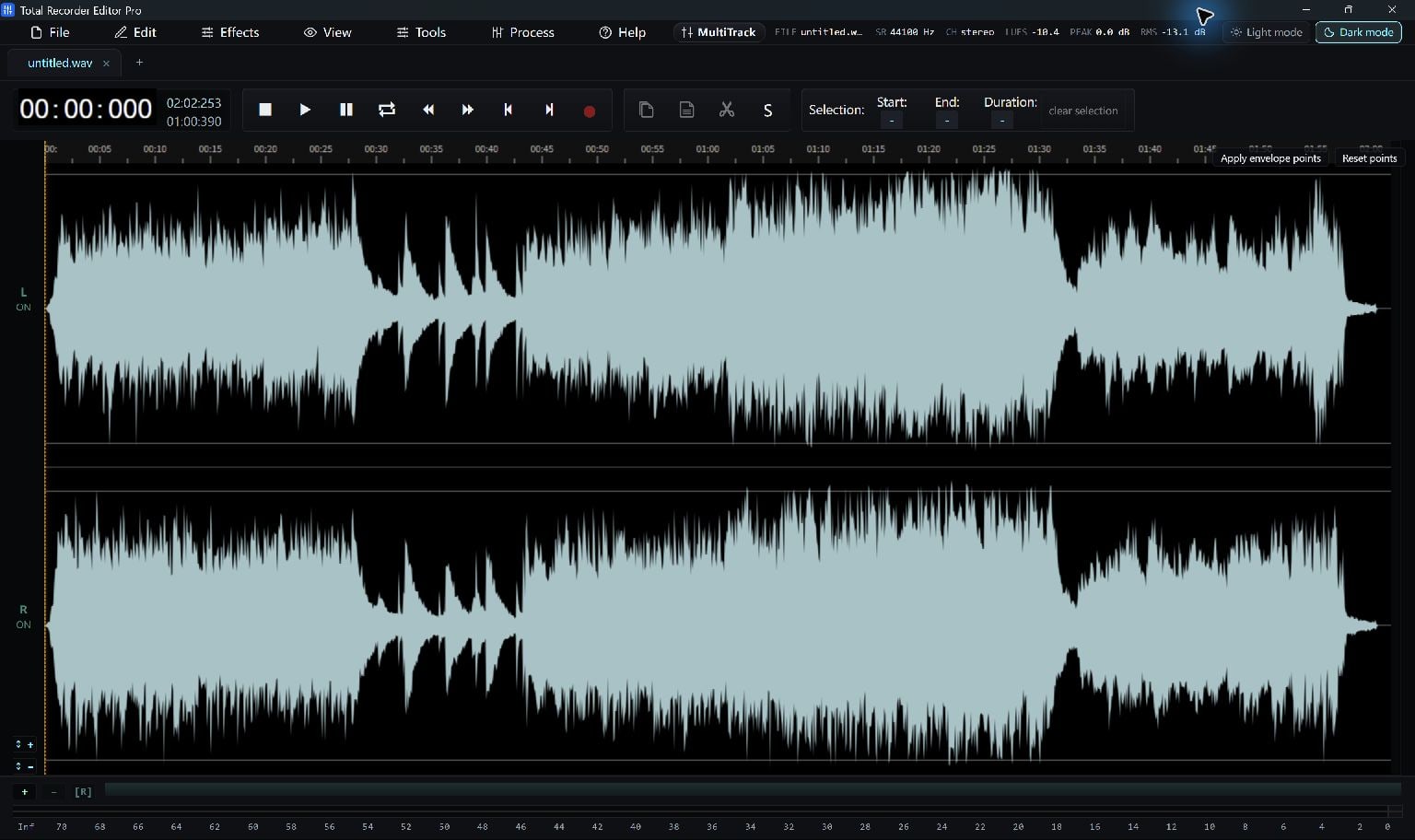The width and height of the screenshot is (1415, 840).
Task: Zoom out horizontally with the minus button
Action: [53, 792]
